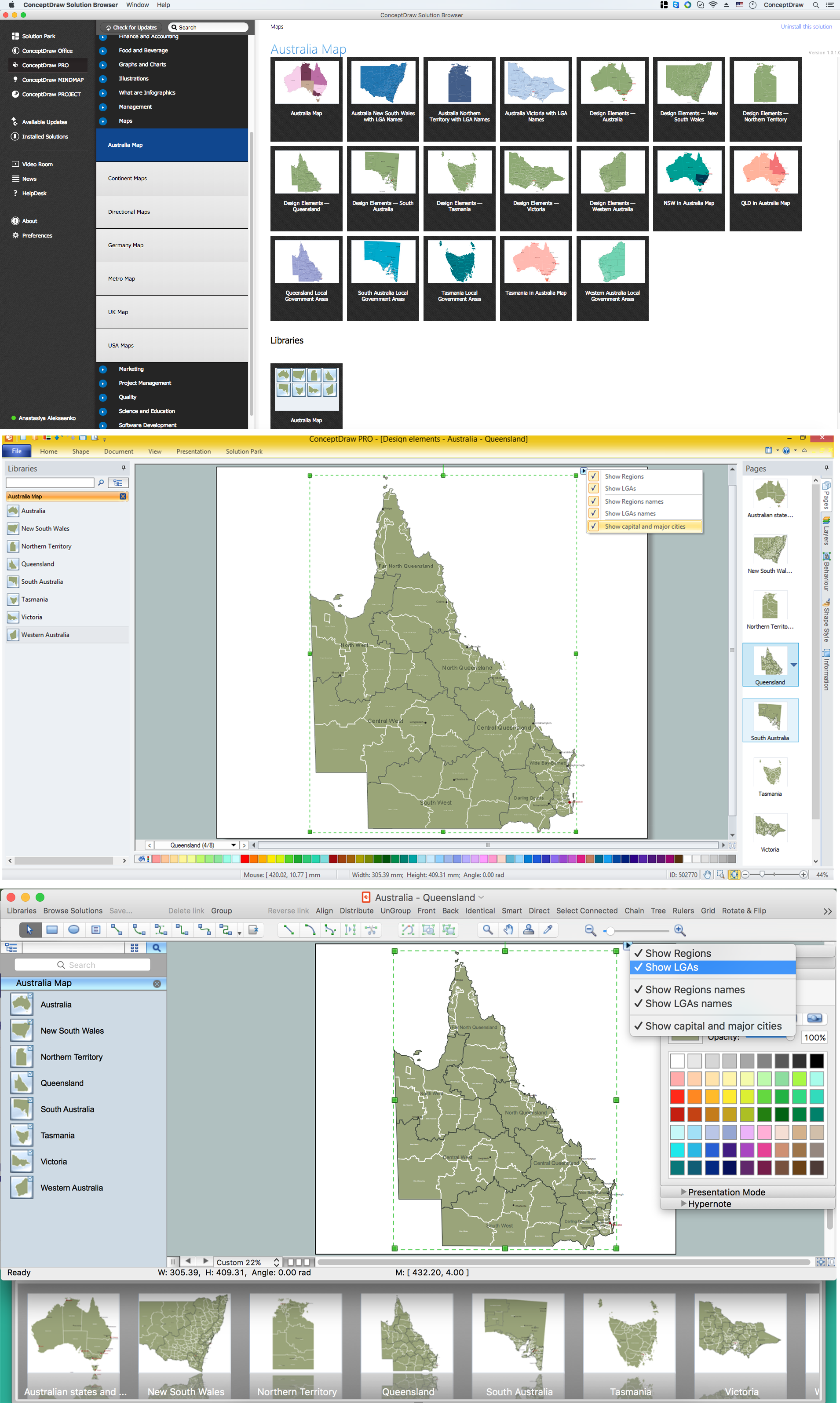Click the Solution Browser search field
Image resolution: width=840 pixels, height=1412 pixels.
click(x=208, y=28)
